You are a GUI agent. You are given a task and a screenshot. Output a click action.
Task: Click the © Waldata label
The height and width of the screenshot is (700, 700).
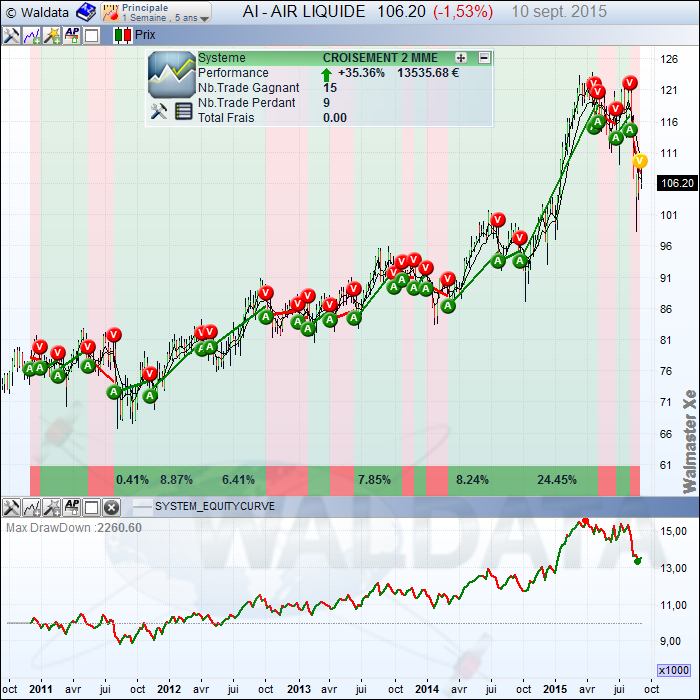(38, 12)
